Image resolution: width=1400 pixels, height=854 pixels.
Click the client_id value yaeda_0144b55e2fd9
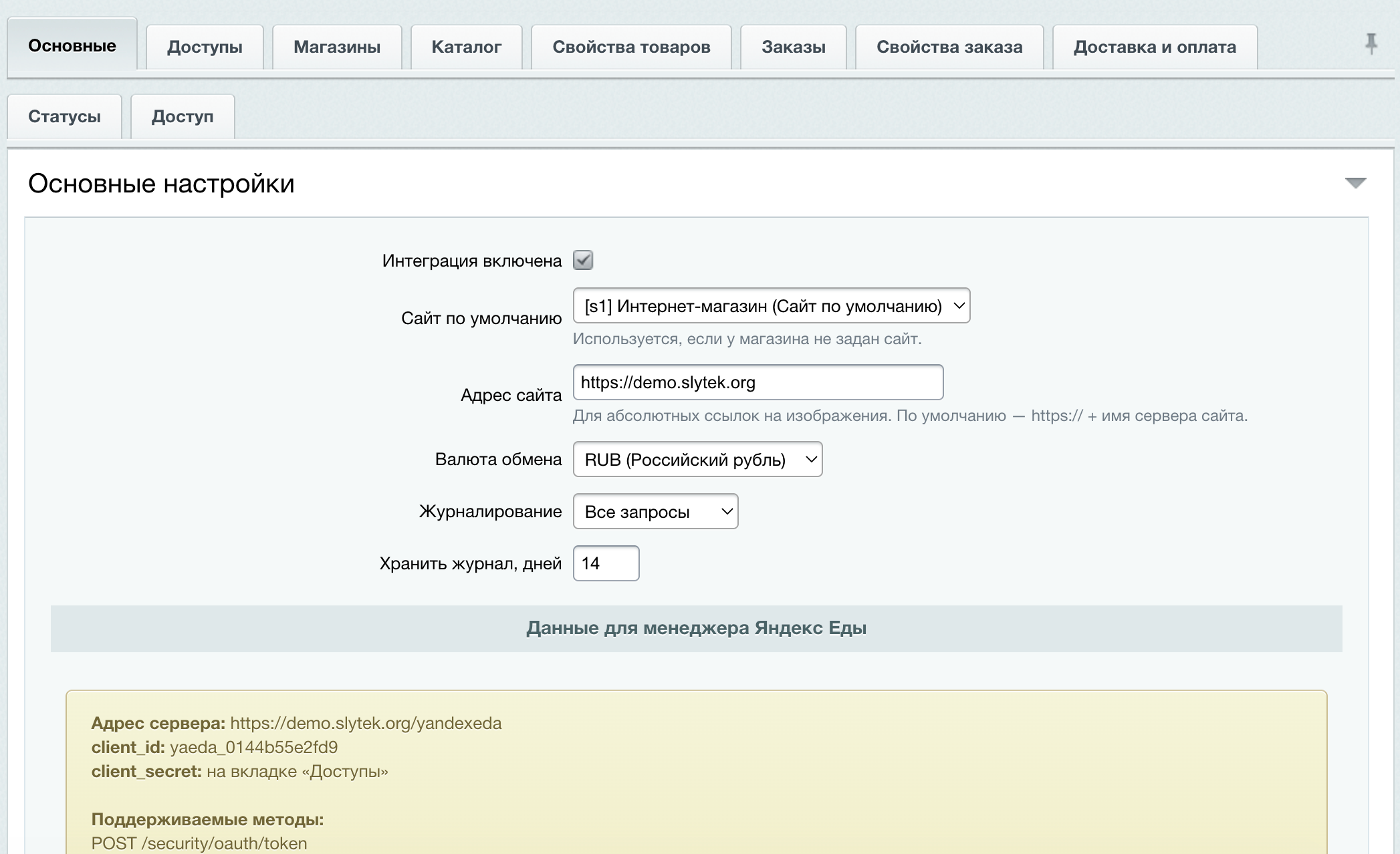tap(253, 747)
